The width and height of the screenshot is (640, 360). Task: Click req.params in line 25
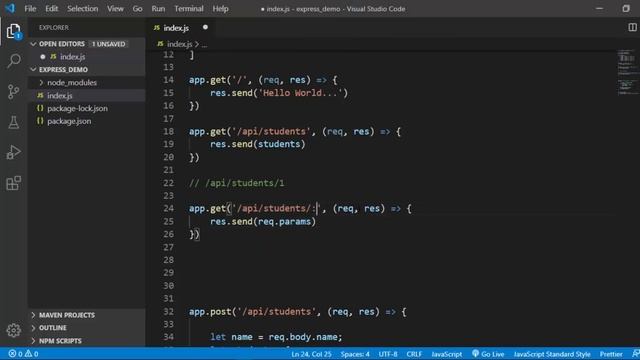coord(284,222)
